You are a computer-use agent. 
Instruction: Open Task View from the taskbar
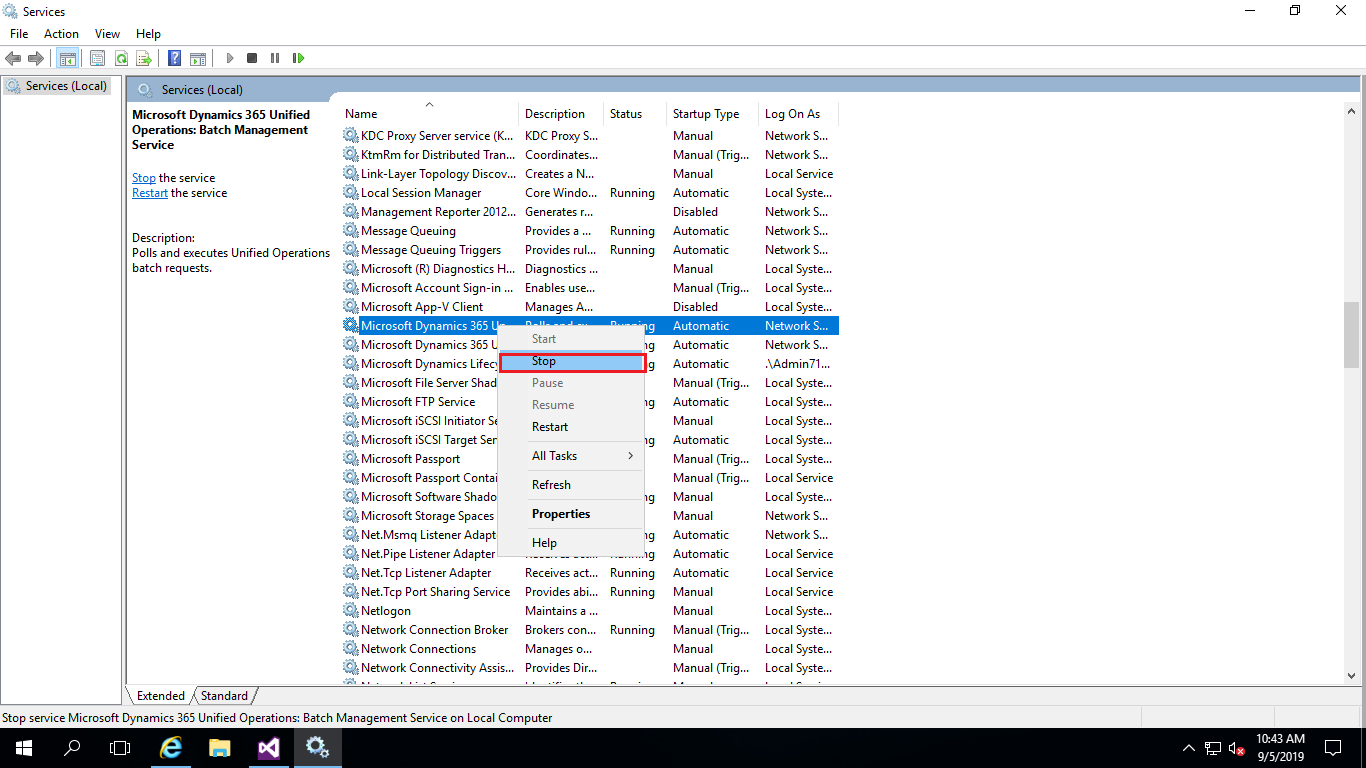(120, 747)
